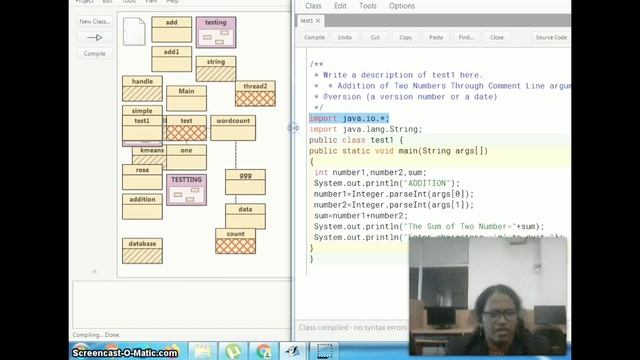Select the pink 'testing' unit test class

pos(216,32)
